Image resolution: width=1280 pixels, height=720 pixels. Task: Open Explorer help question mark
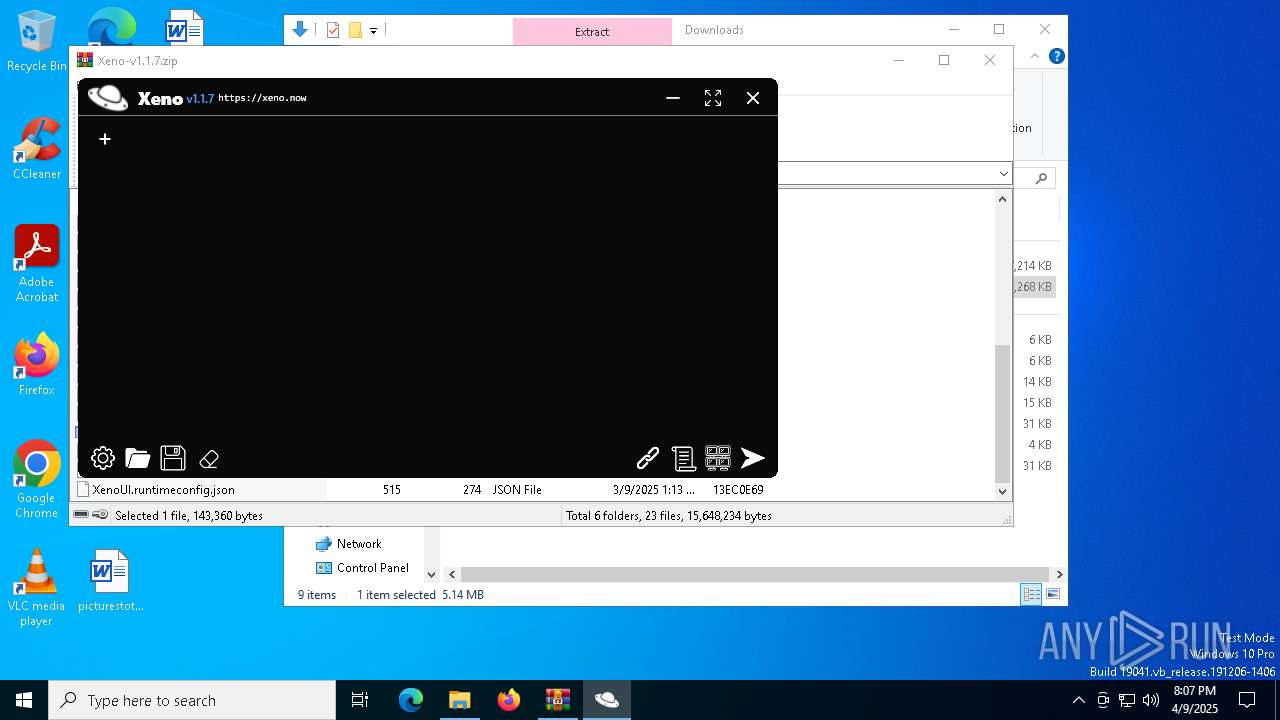click(x=1056, y=56)
